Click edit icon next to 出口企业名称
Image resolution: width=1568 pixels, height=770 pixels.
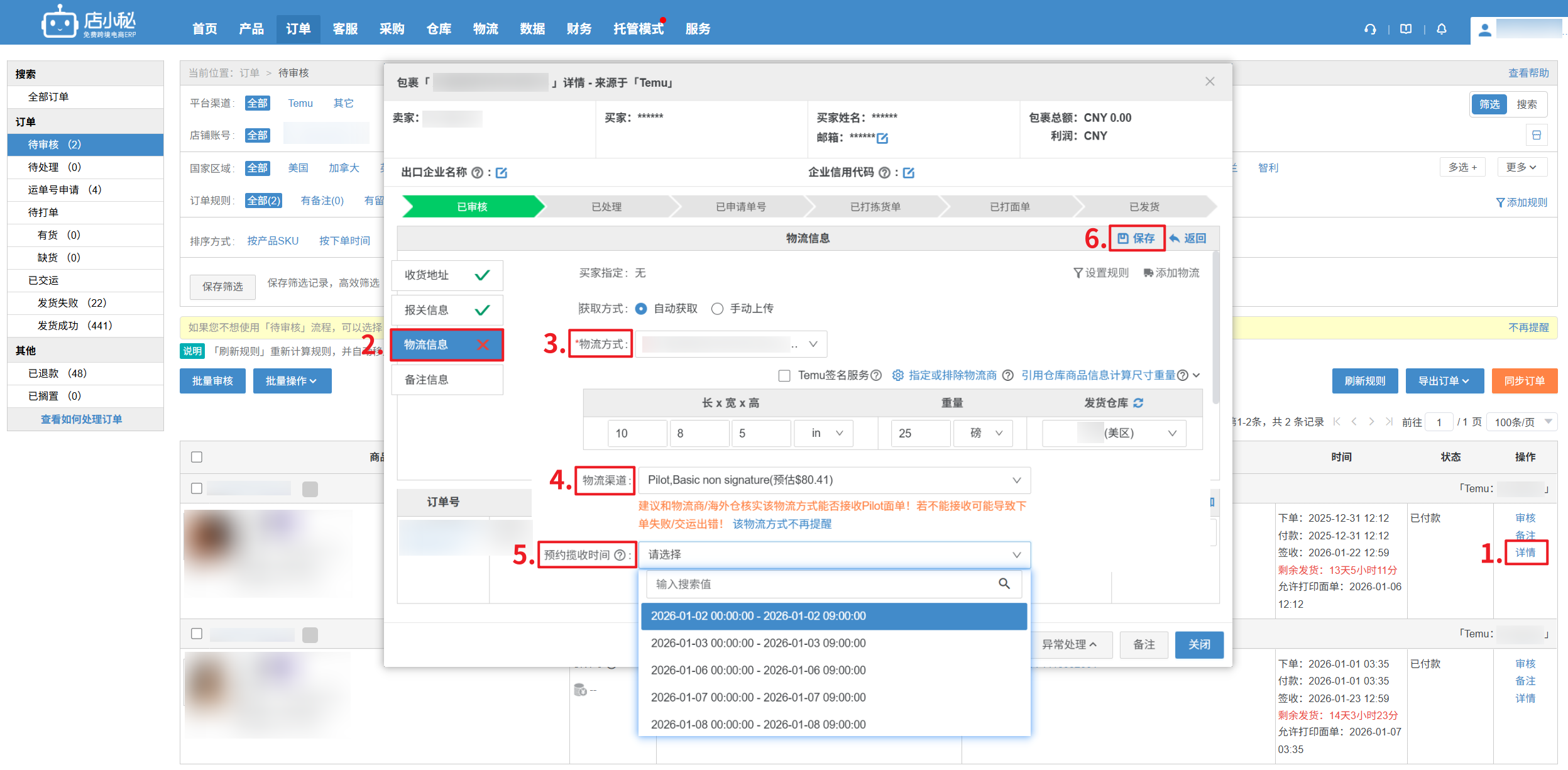501,173
